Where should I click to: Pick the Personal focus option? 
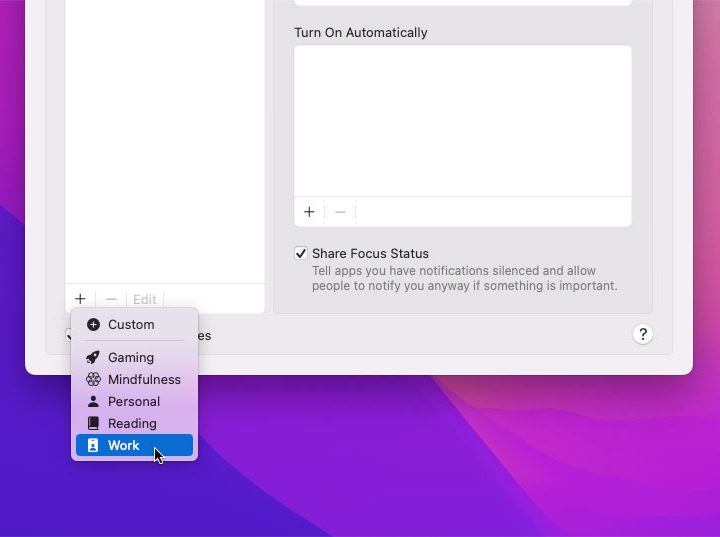coord(134,401)
